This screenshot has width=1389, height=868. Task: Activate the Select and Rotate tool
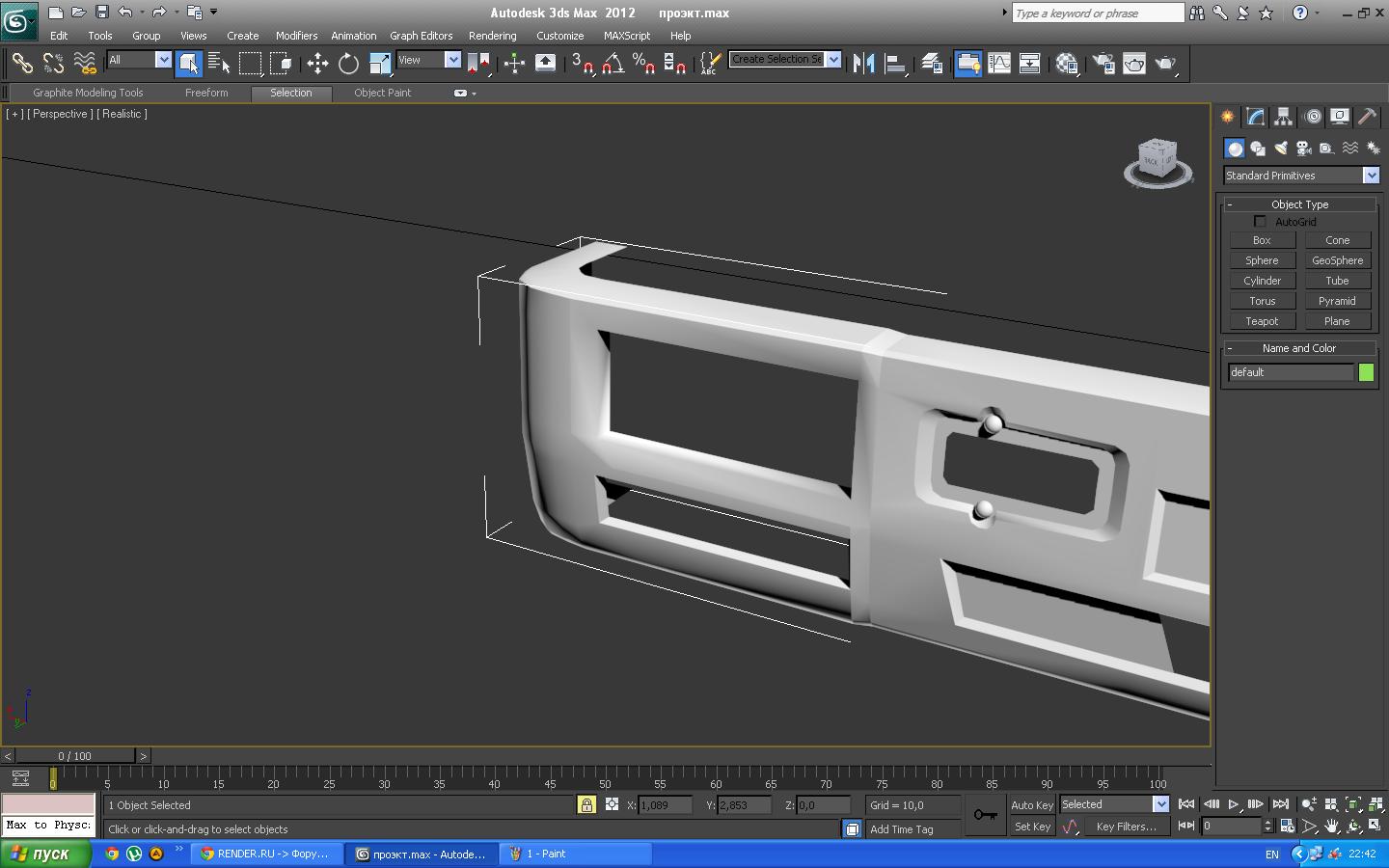348,64
